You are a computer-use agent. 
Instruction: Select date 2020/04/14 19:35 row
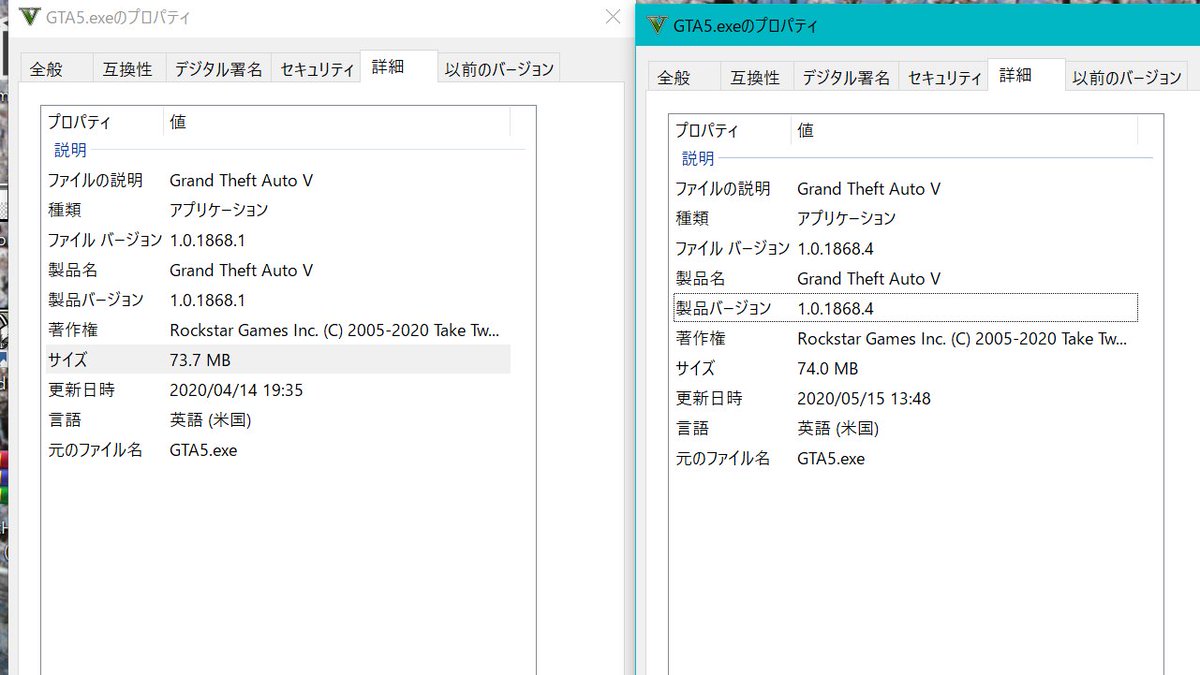pos(277,390)
